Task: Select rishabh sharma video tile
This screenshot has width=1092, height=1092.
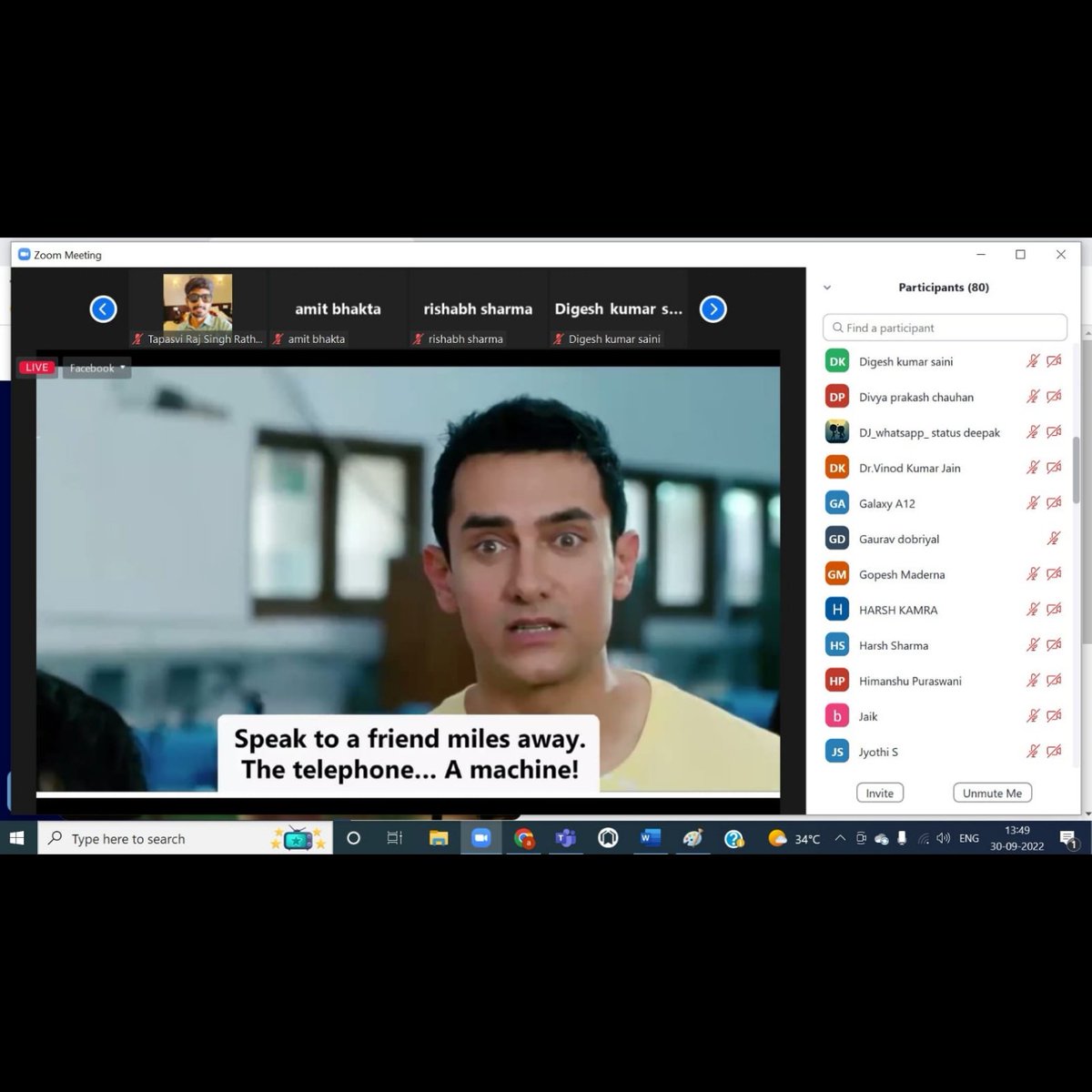Action: (x=478, y=309)
